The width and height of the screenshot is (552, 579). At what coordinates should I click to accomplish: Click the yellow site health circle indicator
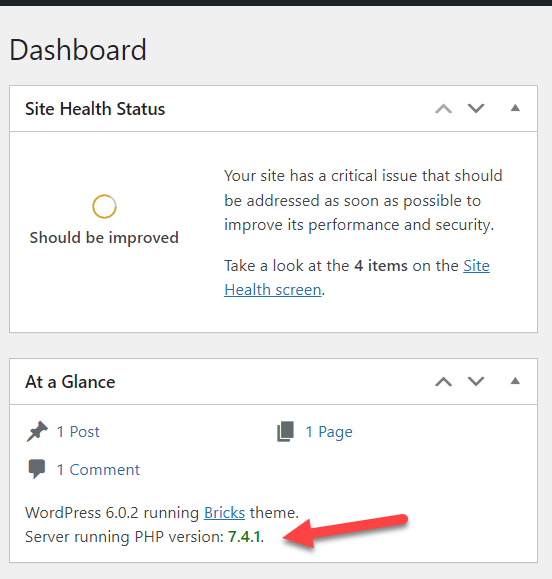pyautogui.click(x=104, y=206)
